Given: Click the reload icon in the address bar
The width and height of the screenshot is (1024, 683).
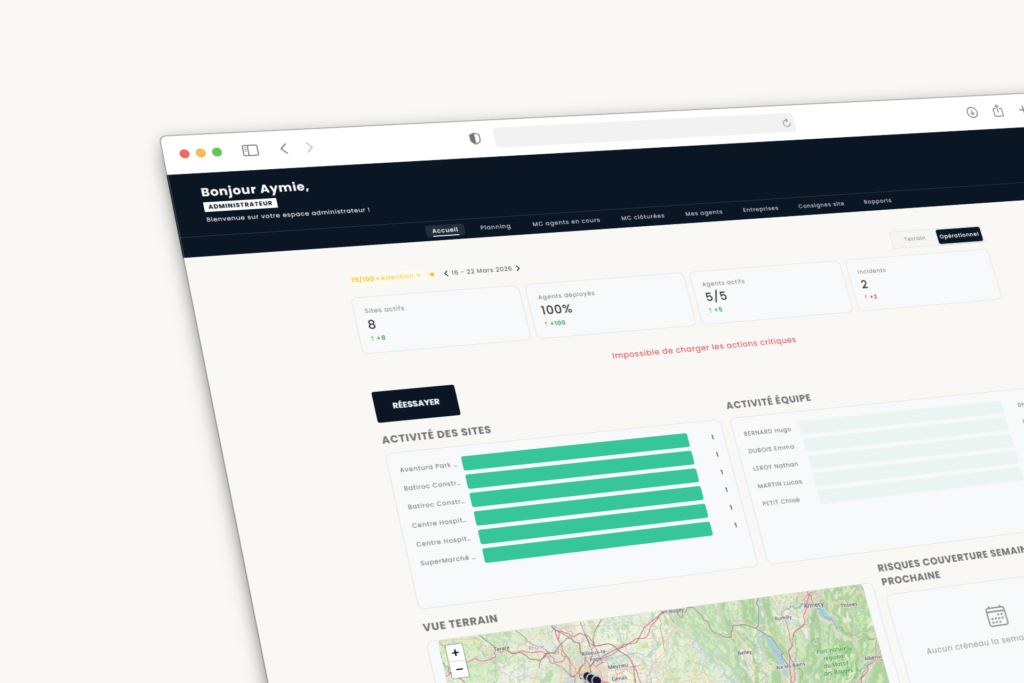Looking at the screenshot, I should pos(788,124).
